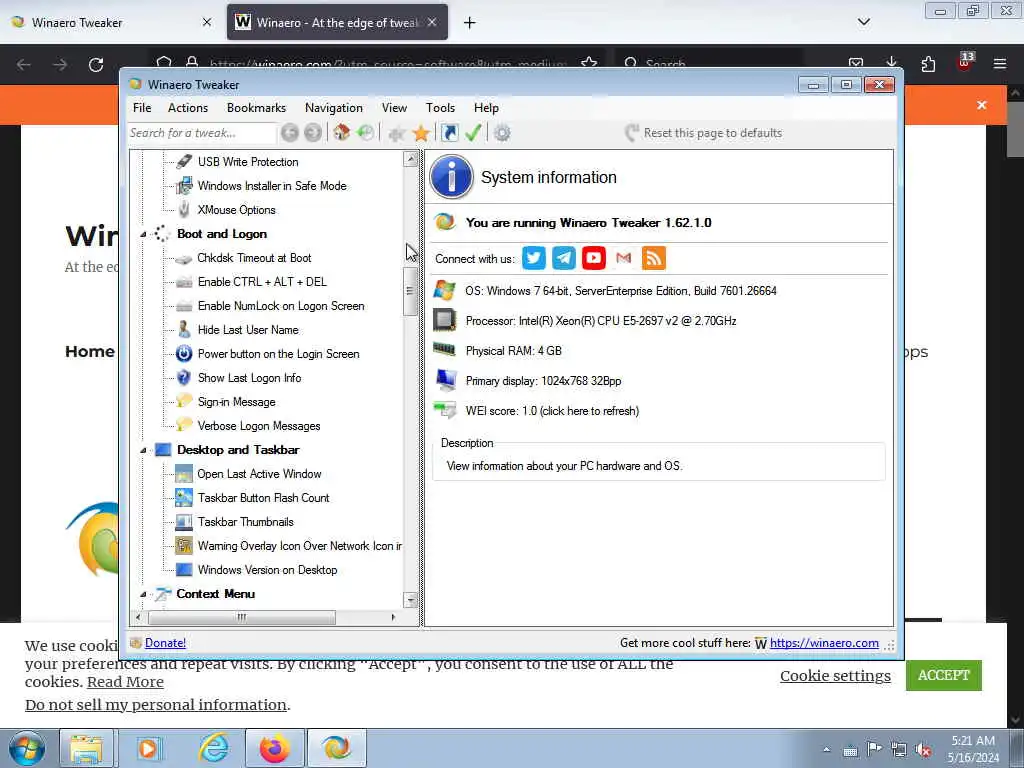1024x768 pixels.
Task: Click the tree horizontal scrollbar thumb
Action: (242, 617)
